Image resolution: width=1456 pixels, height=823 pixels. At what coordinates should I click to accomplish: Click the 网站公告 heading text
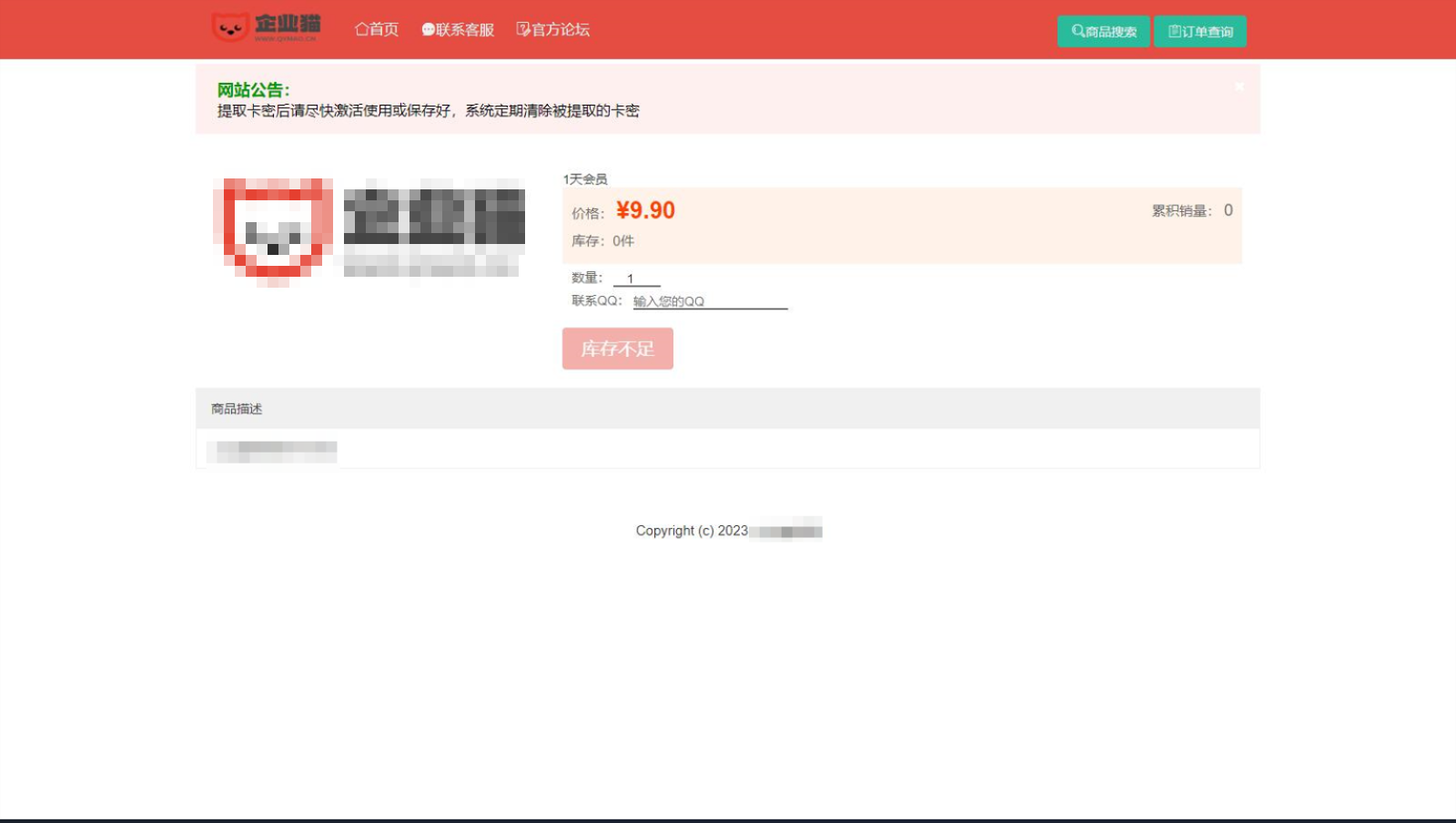click(x=253, y=90)
